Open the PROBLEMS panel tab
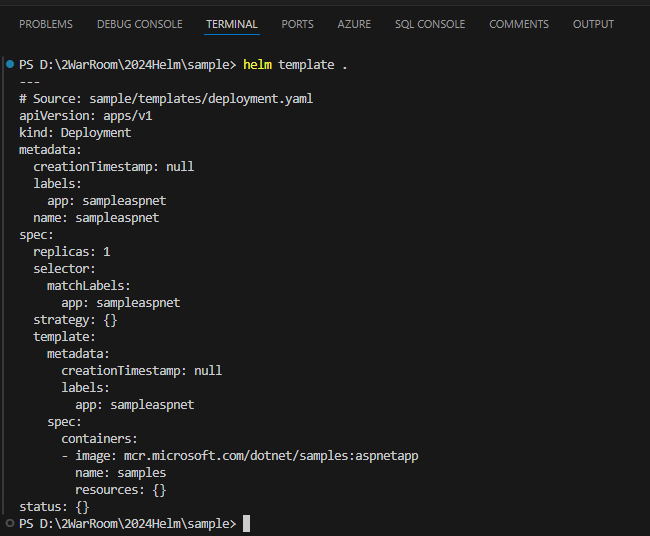Viewport: 650px width, 536px height. pyautogui.click(x=46, y=24)
